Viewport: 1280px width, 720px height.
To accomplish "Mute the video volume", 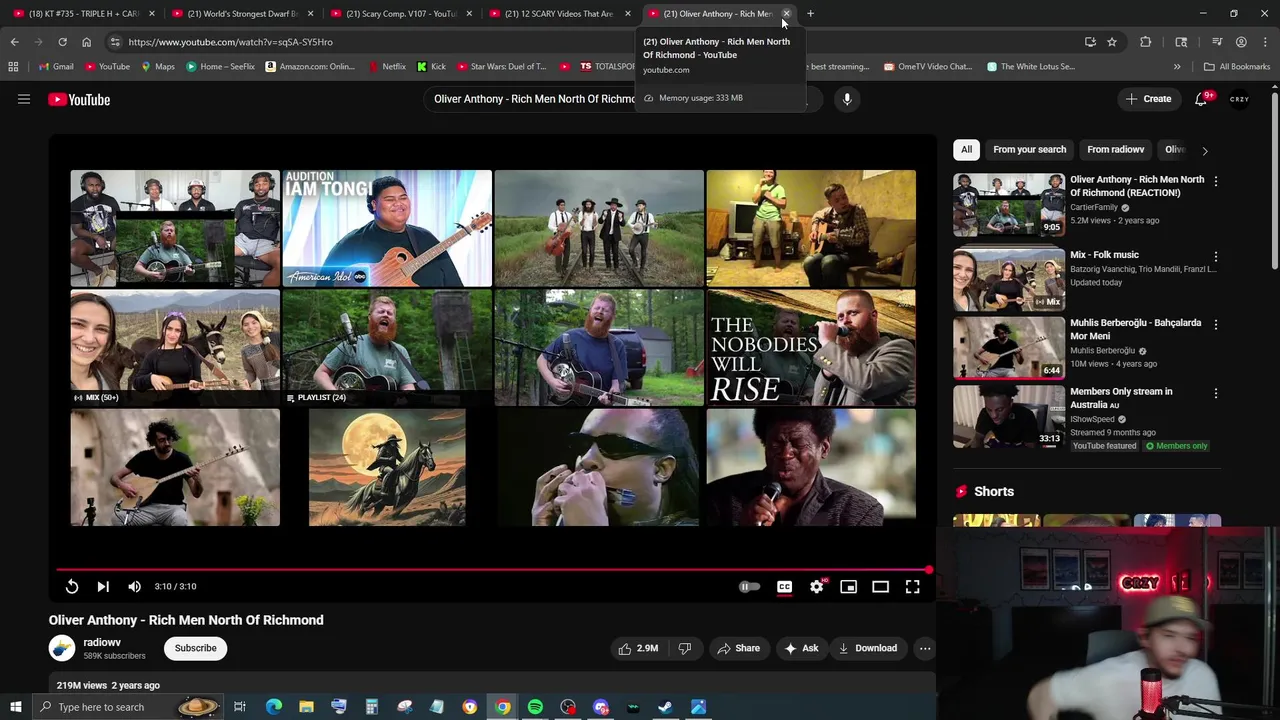I will (x=135, y=587).
